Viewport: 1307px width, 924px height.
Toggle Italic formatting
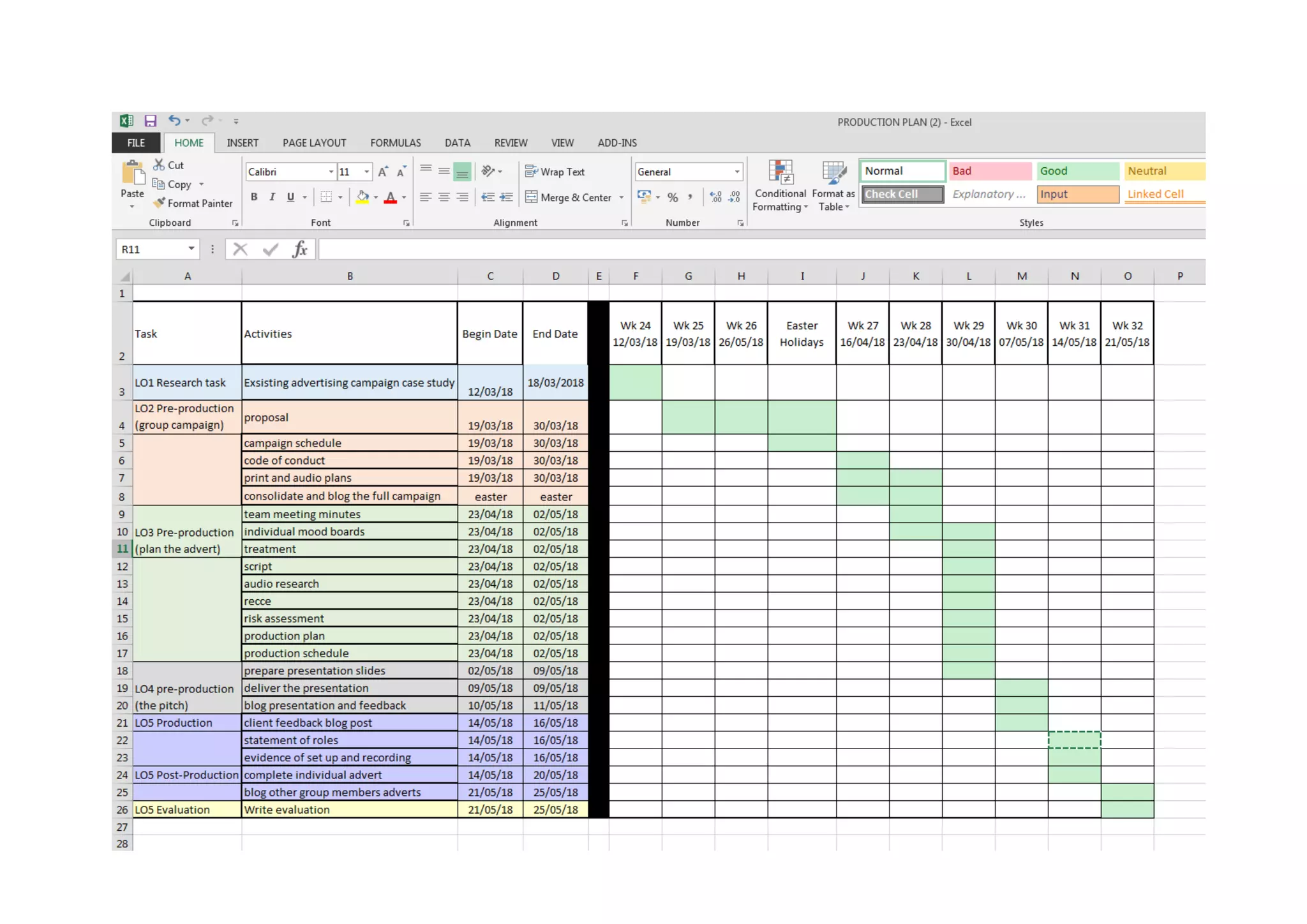273,197
